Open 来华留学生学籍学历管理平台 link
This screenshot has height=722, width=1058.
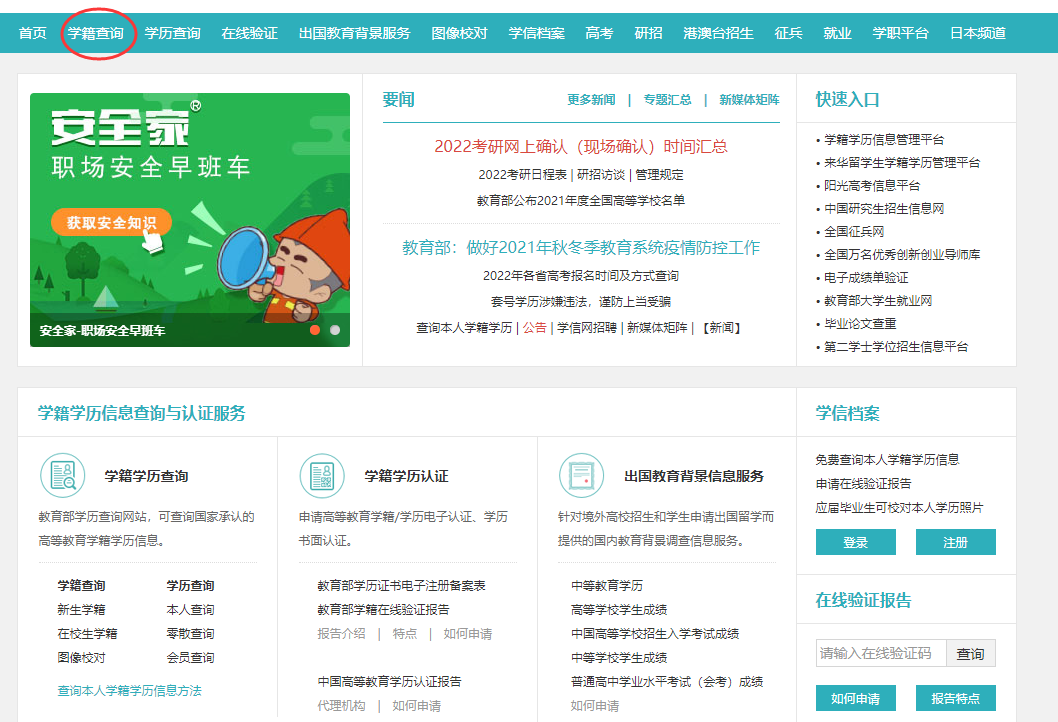[902, 163]
